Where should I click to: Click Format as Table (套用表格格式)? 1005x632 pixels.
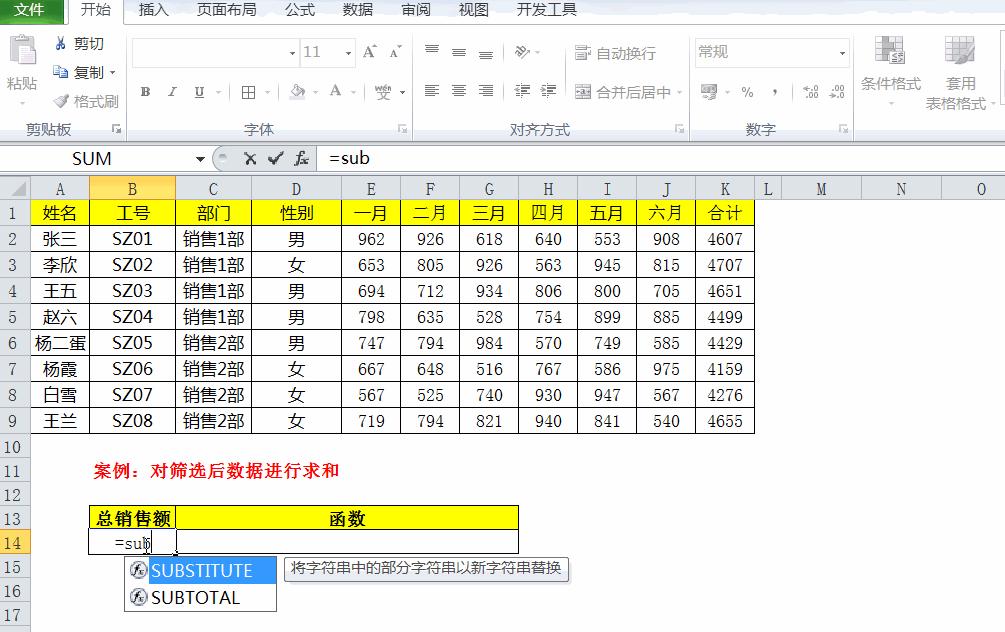959,71
